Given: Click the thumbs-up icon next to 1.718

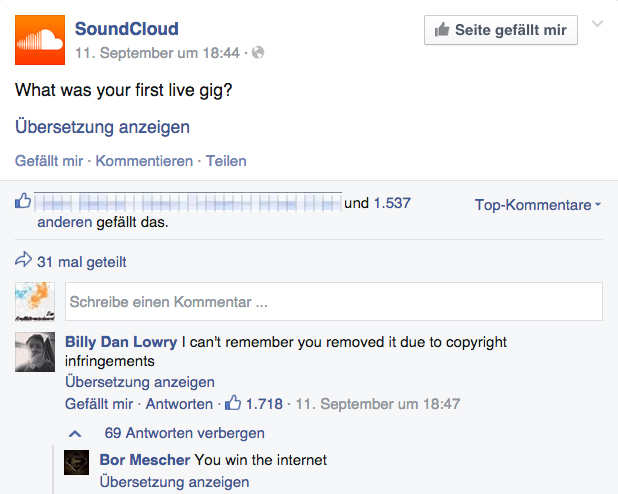Looking at the screenshot, I should 233,404.
